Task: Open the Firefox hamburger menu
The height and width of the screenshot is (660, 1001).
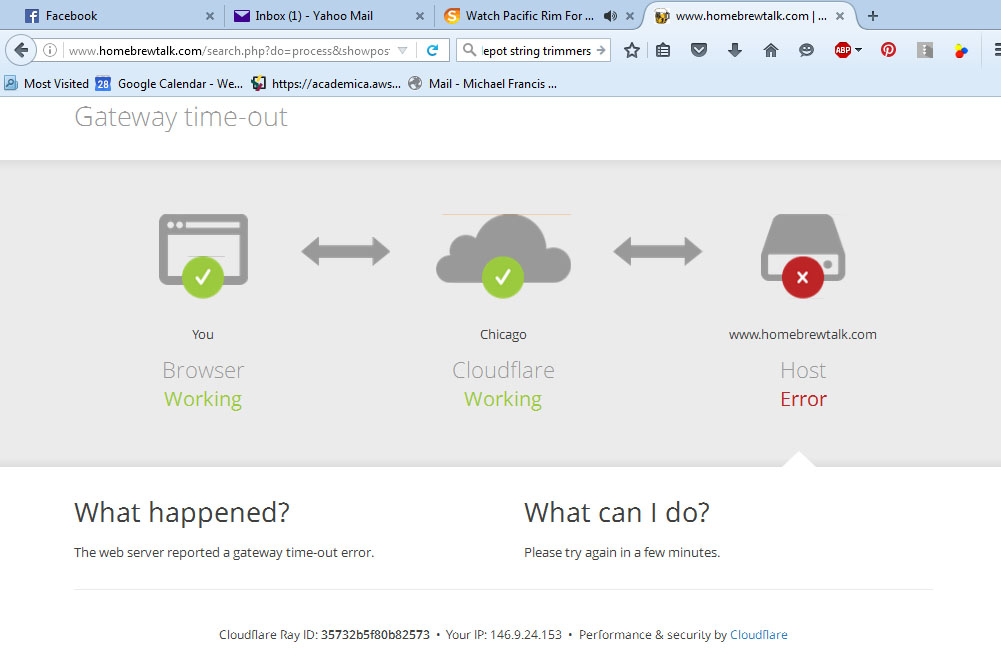Action: [x=997, y=50]
